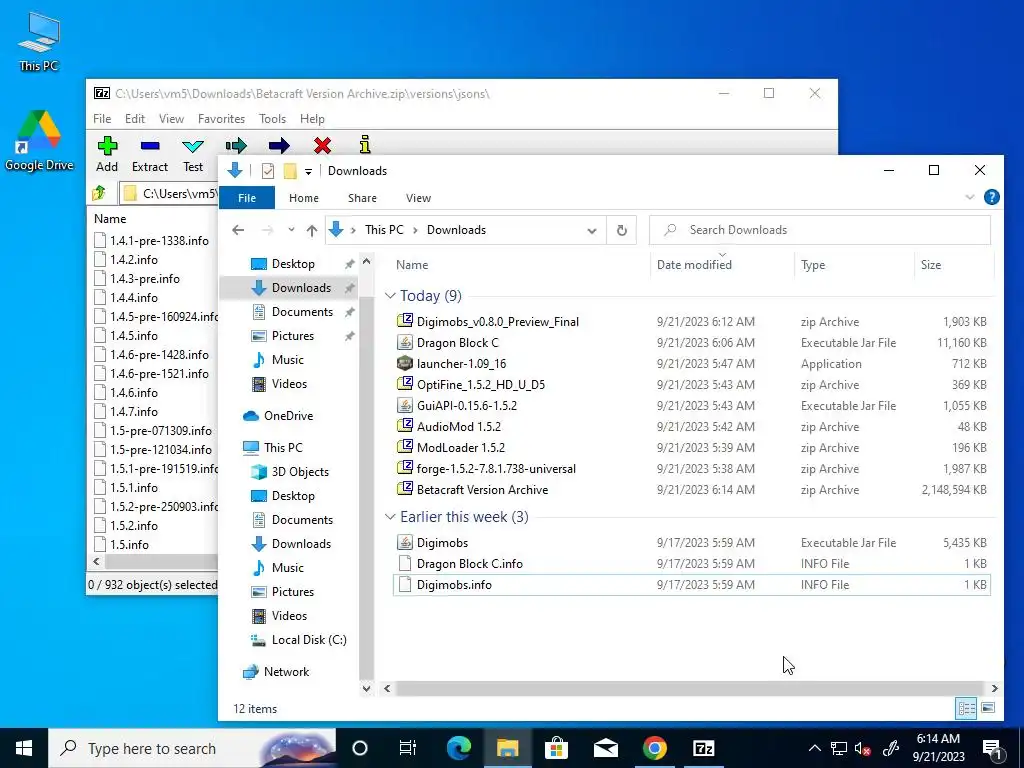Select Network in the navigation pane

286,671
